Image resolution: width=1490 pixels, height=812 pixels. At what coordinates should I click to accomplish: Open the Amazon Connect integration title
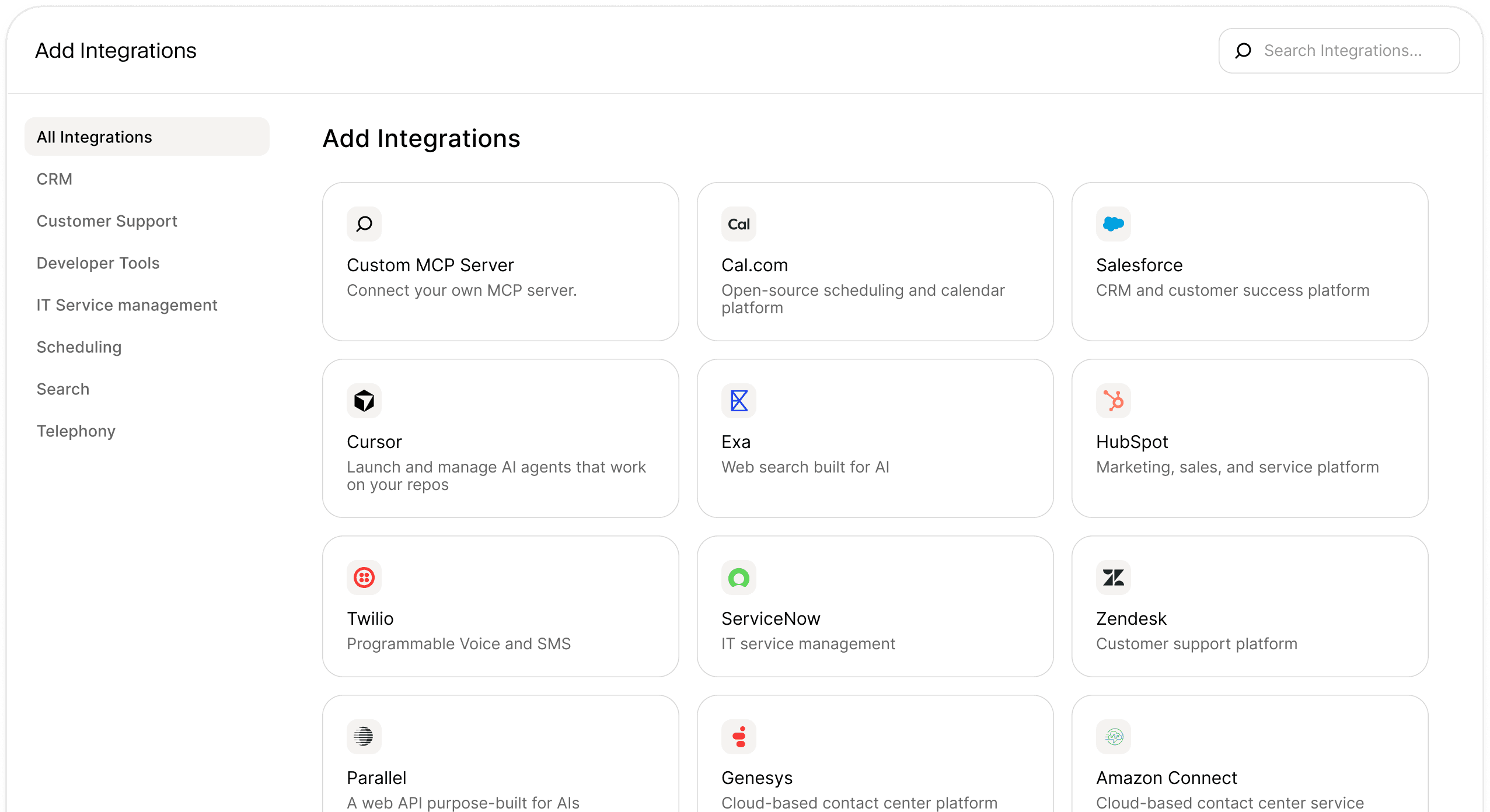coord(1167,778)
